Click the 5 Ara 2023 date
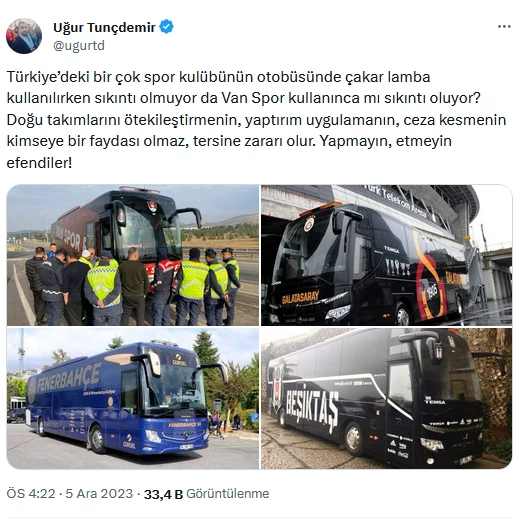520x524 pixels. point(99,494)
